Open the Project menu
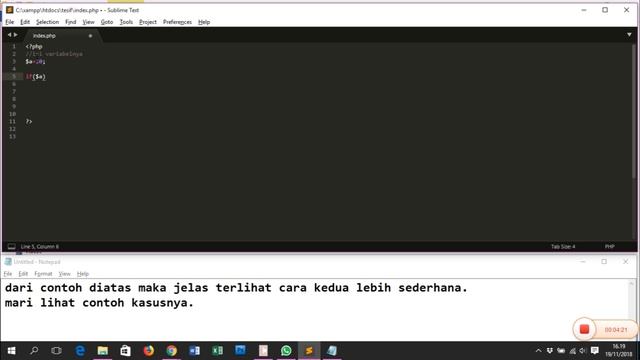640x360 pixels. tap(148, 22)
